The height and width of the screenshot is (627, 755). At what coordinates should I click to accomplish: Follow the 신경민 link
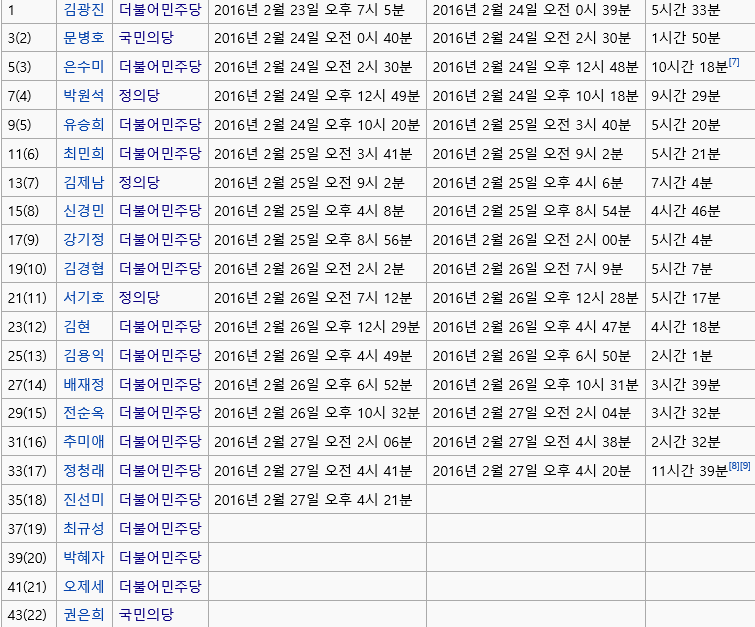[x=84, y=210]
